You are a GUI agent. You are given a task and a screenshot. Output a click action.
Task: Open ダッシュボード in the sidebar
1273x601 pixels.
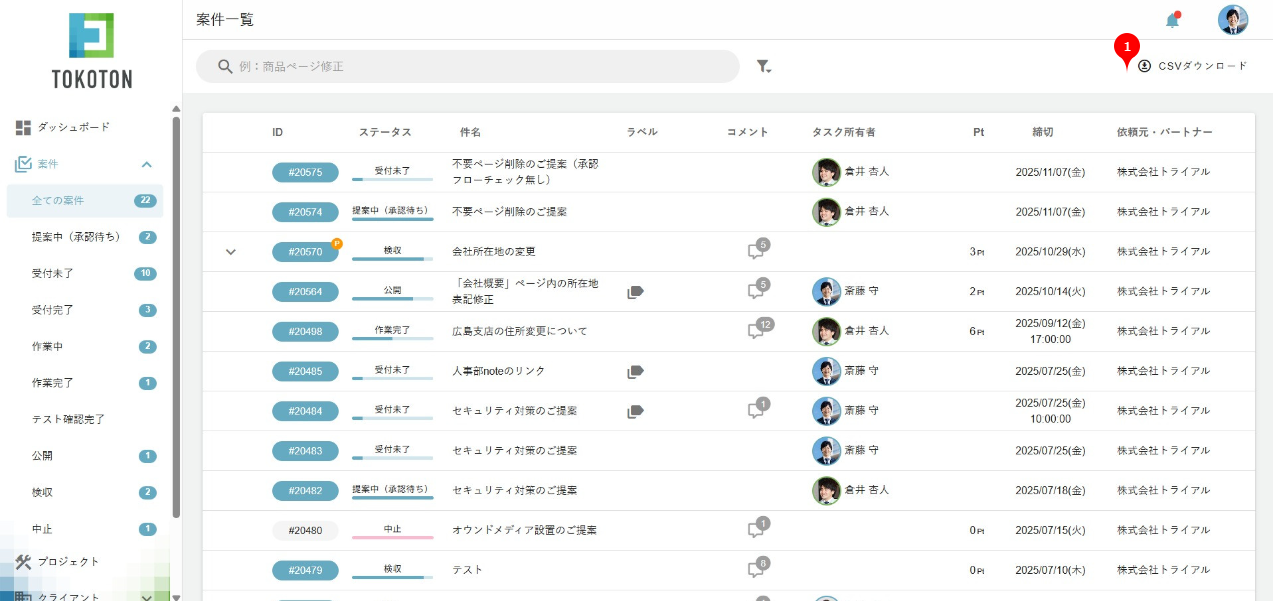(73, 127)
